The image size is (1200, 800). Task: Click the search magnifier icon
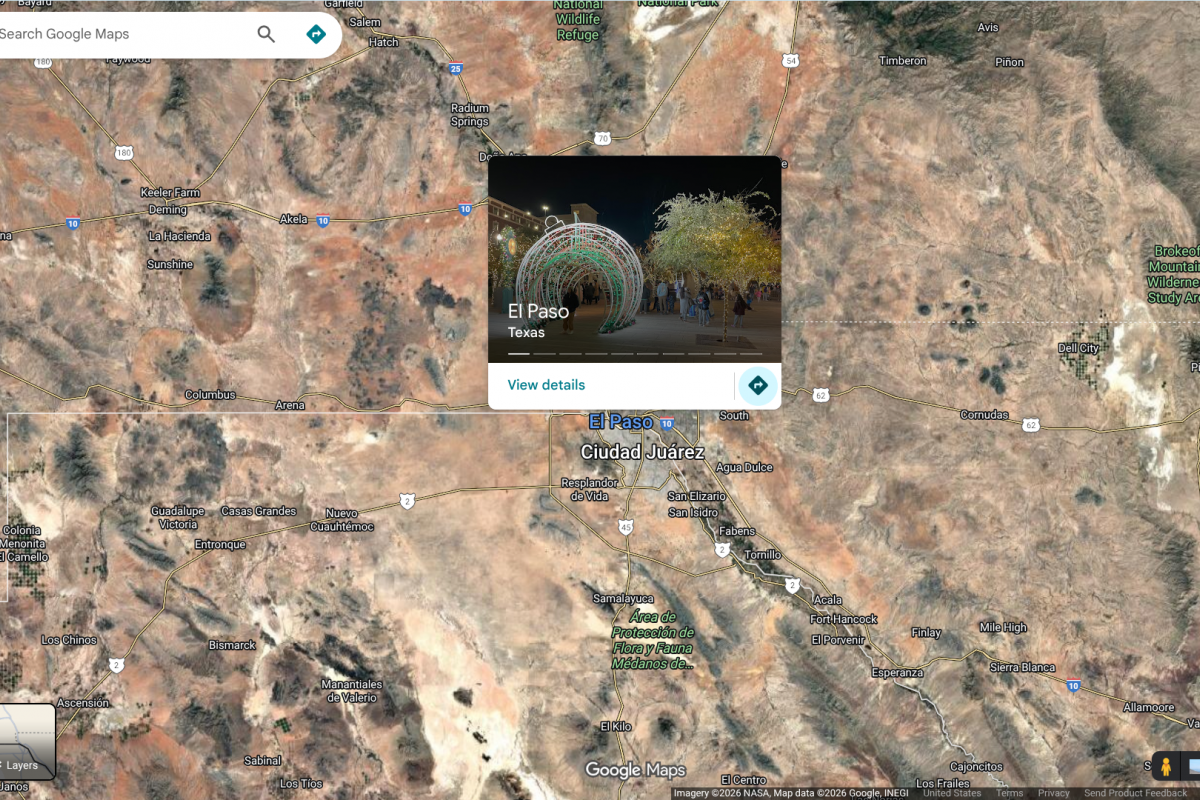click(266, 34)
